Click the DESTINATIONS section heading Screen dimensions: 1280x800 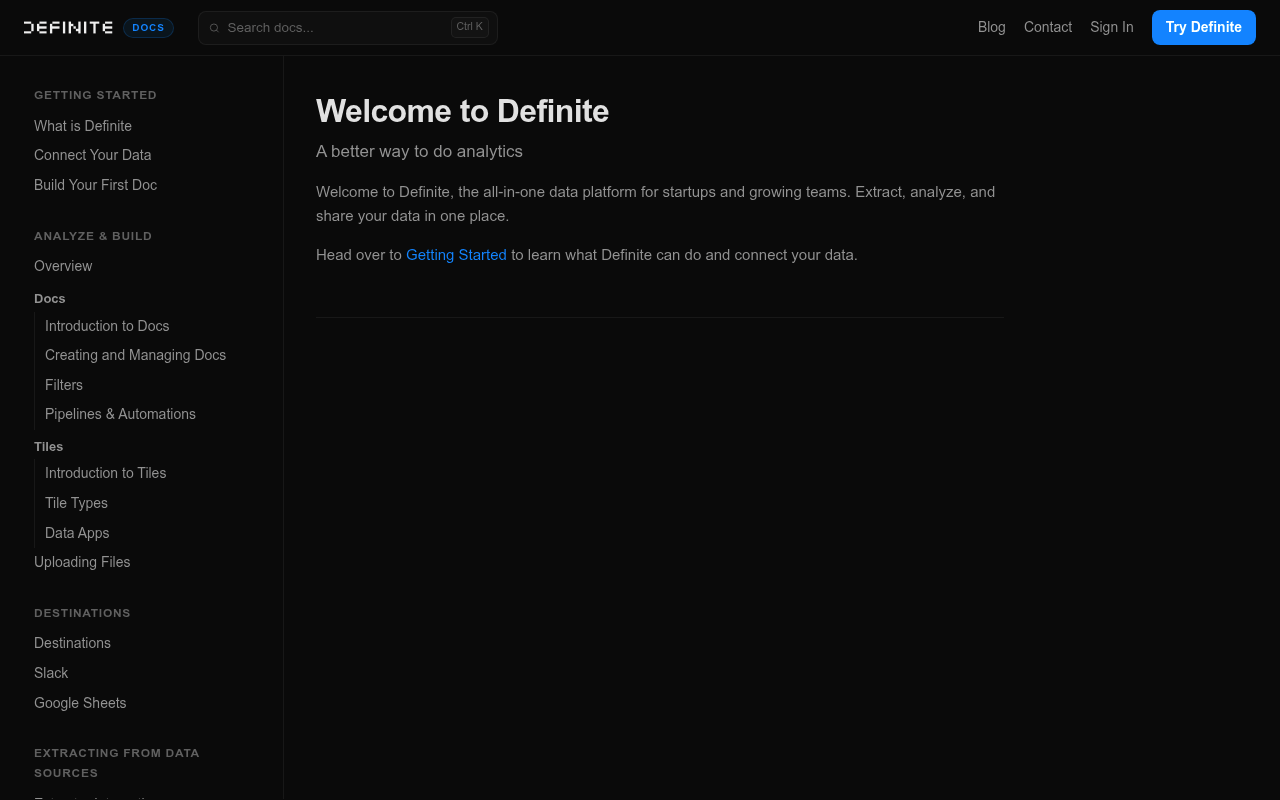82,613
